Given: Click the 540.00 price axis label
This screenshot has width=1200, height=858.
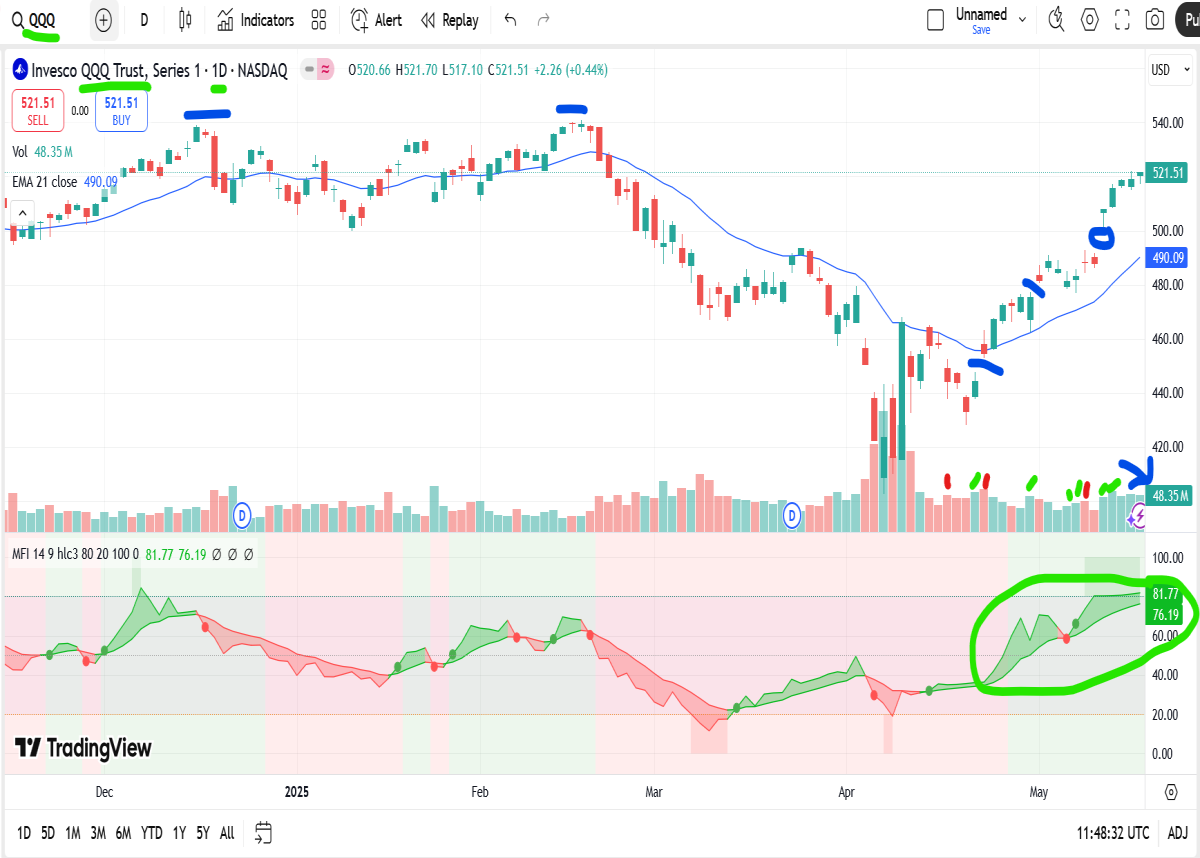Looking at the screenshot, I should (1166, 123).
